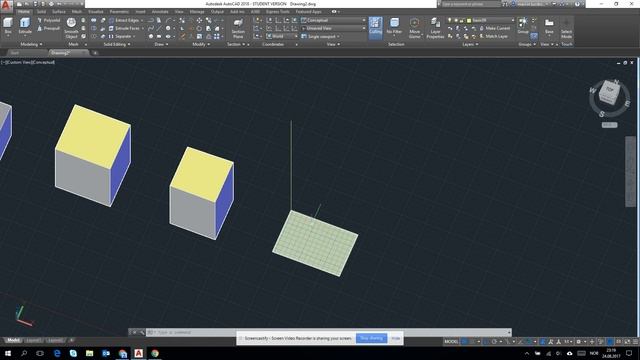Screen dimensions: 640x360
Task: Select the Extract Edges tool
Action: [124, 20]
